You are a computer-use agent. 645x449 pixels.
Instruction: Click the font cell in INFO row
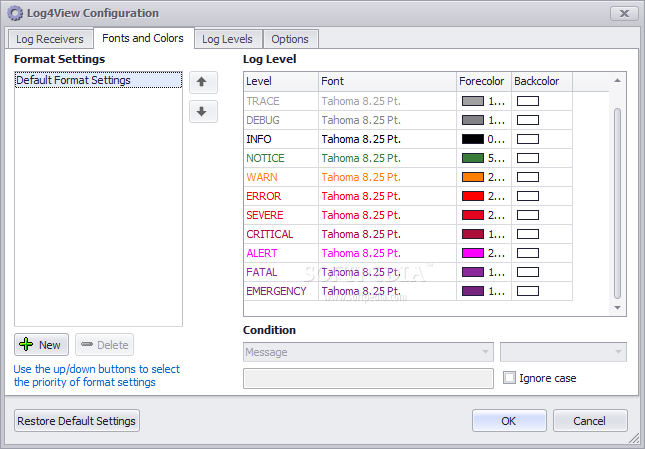pos(387,139)
